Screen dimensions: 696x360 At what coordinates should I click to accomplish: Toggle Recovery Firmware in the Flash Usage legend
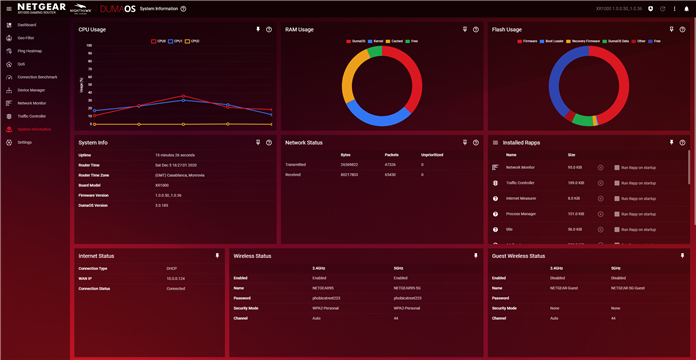click(584, 41)
